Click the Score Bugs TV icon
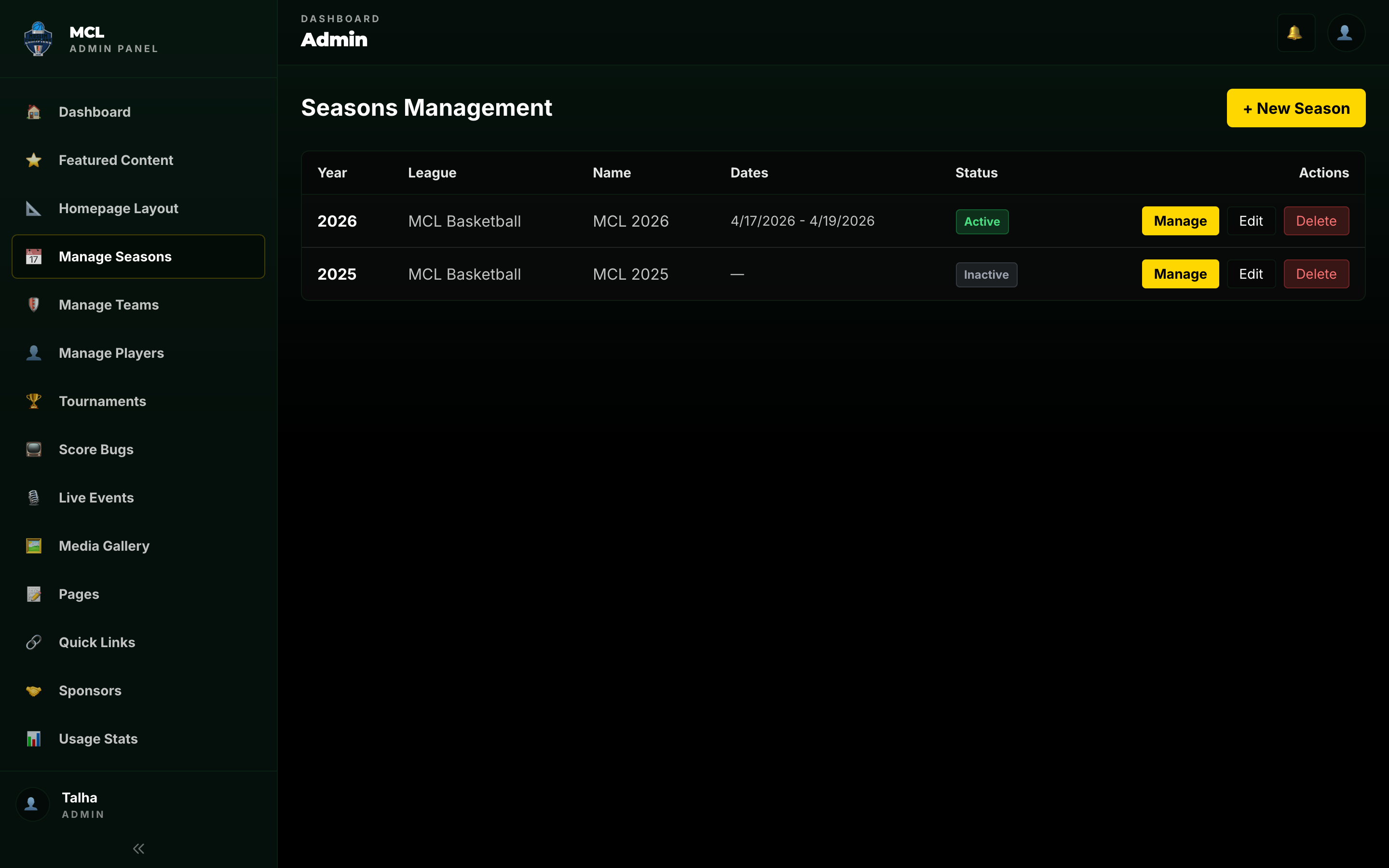1389x868 pixels. [34, 449]
